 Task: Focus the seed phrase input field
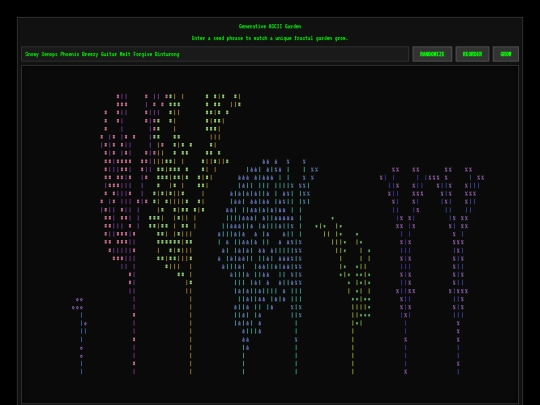215,54
